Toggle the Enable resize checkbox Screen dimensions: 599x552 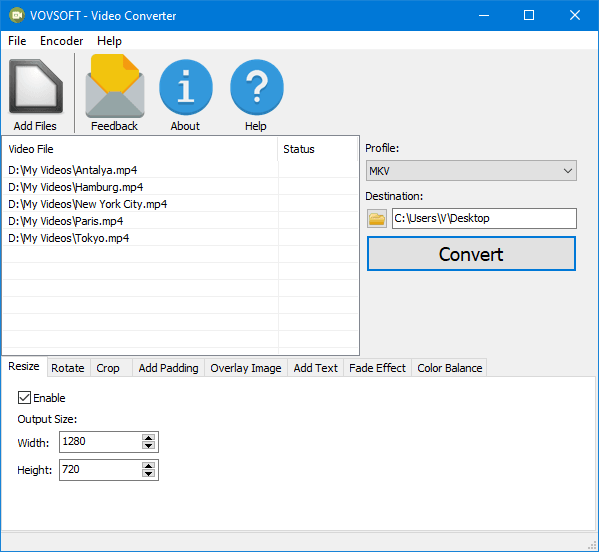(x=24, y=398)
